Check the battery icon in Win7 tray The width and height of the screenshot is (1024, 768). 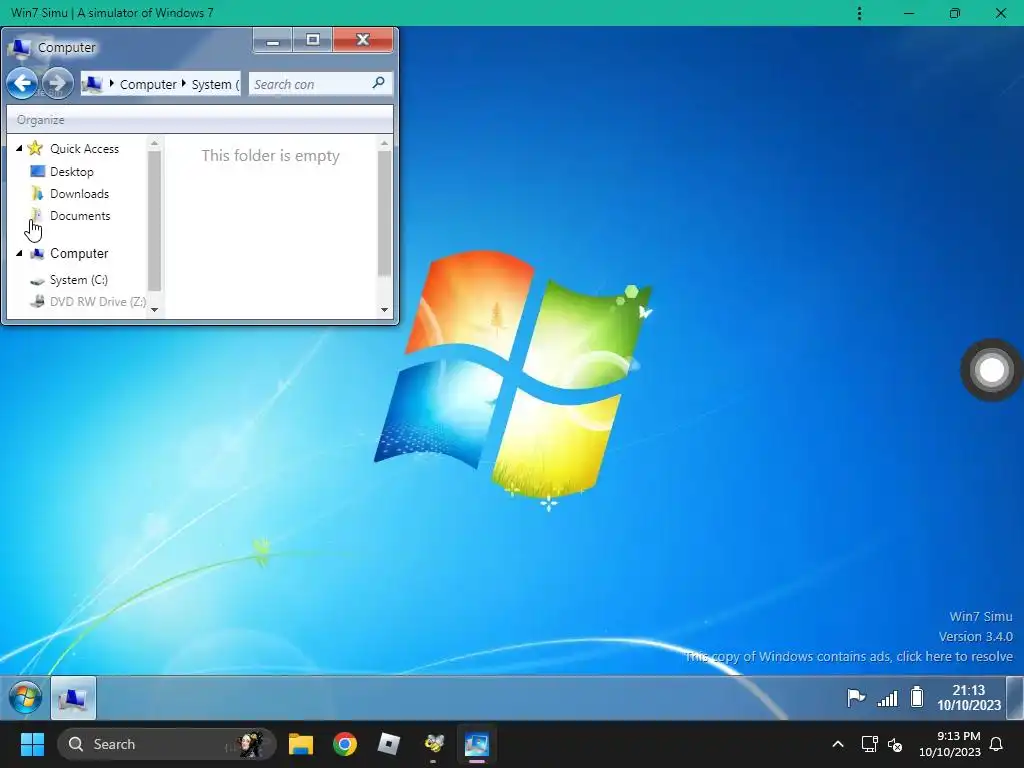click(x=917, y=697)
